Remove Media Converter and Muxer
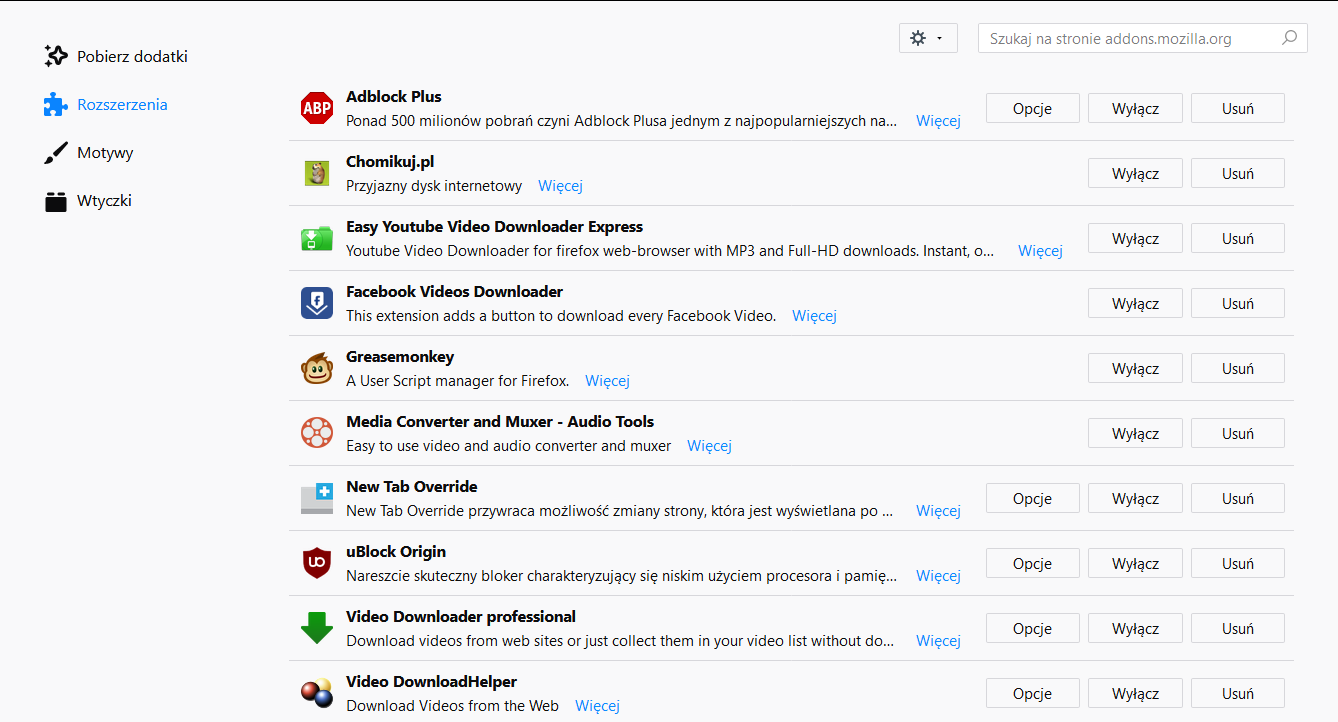Image resolution: width=1338 pixels, height=722 pixels. tap(1237, 433)
